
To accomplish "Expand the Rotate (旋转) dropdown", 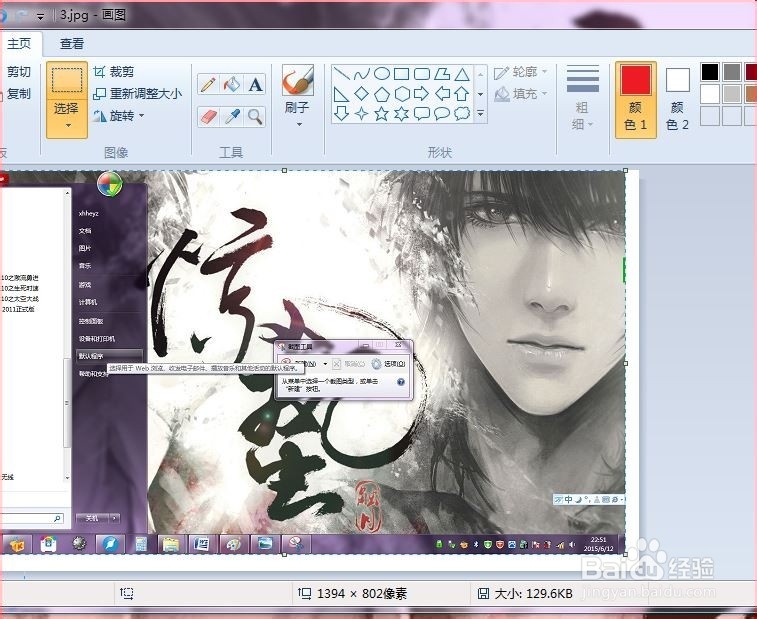I will tap(141, 115).
